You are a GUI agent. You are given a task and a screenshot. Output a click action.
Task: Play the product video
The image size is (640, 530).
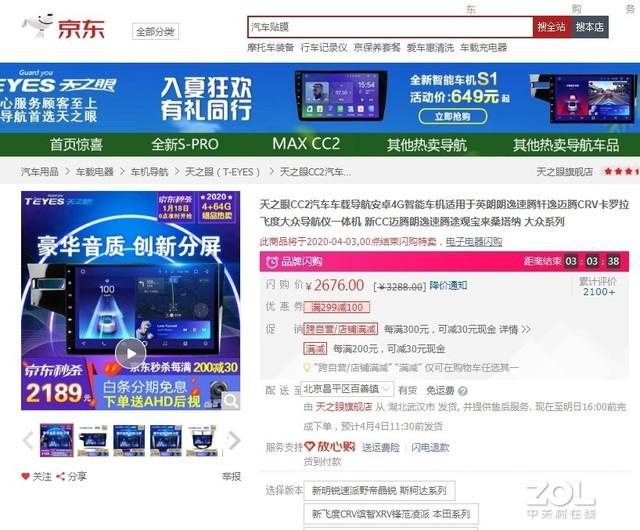tap(131, 354)
